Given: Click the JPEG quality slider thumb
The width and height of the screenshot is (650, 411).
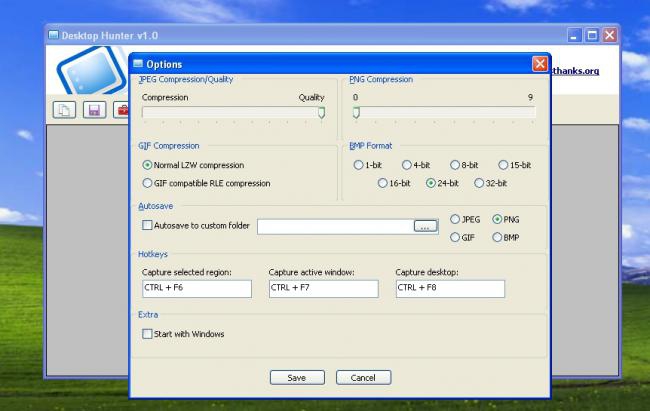Looking at the screenshot, I should click(322, 112).
